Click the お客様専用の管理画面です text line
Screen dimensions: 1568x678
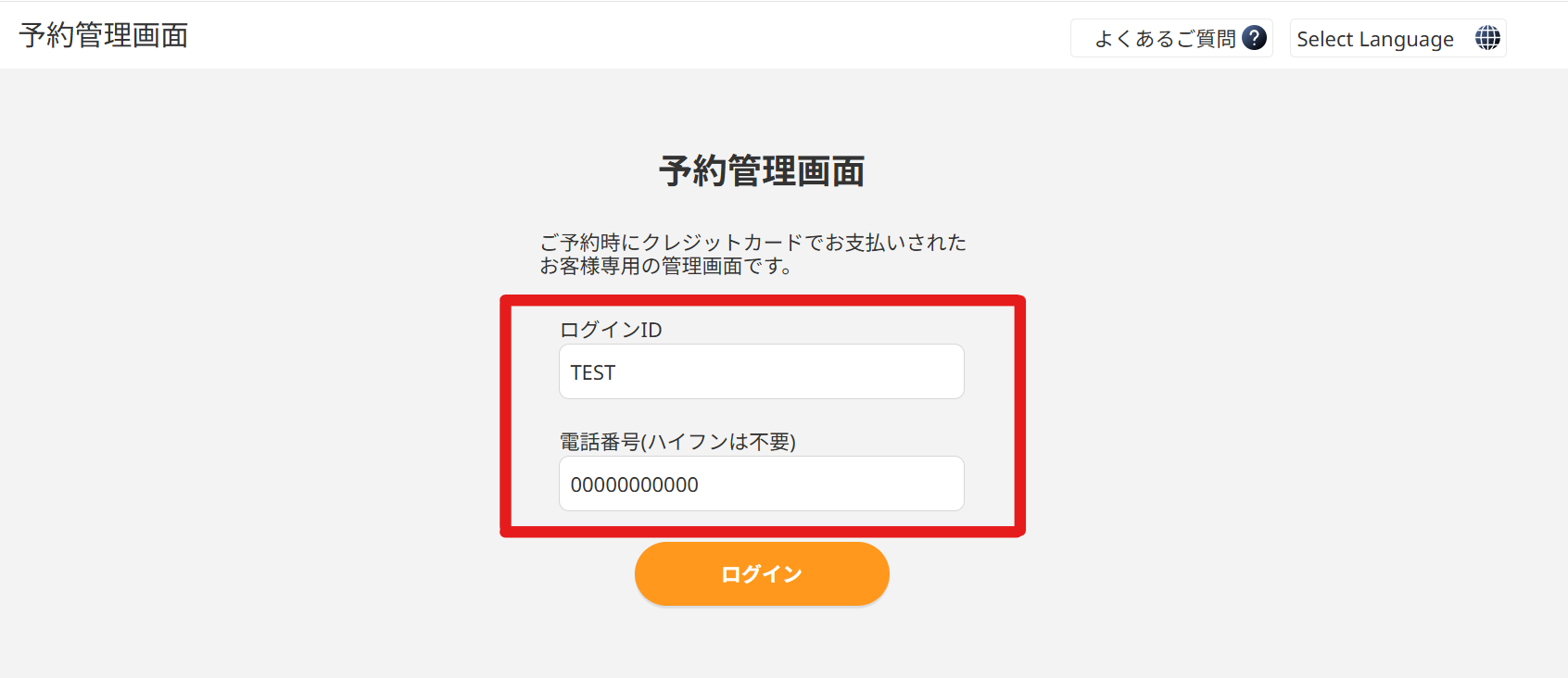[x=666, y=266]
